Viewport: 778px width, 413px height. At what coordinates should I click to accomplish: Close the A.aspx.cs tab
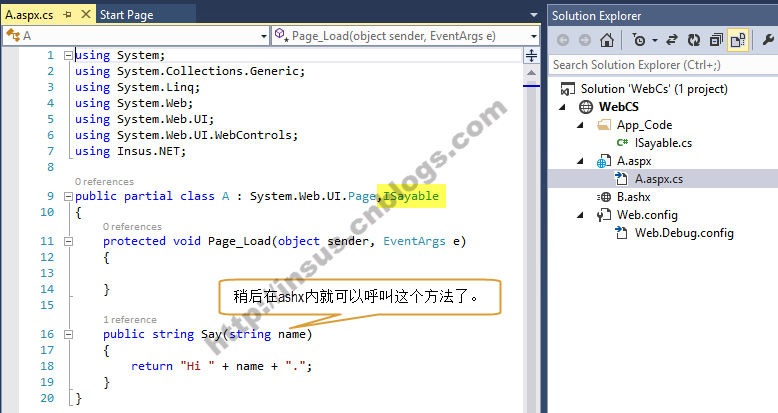point(87,15)
